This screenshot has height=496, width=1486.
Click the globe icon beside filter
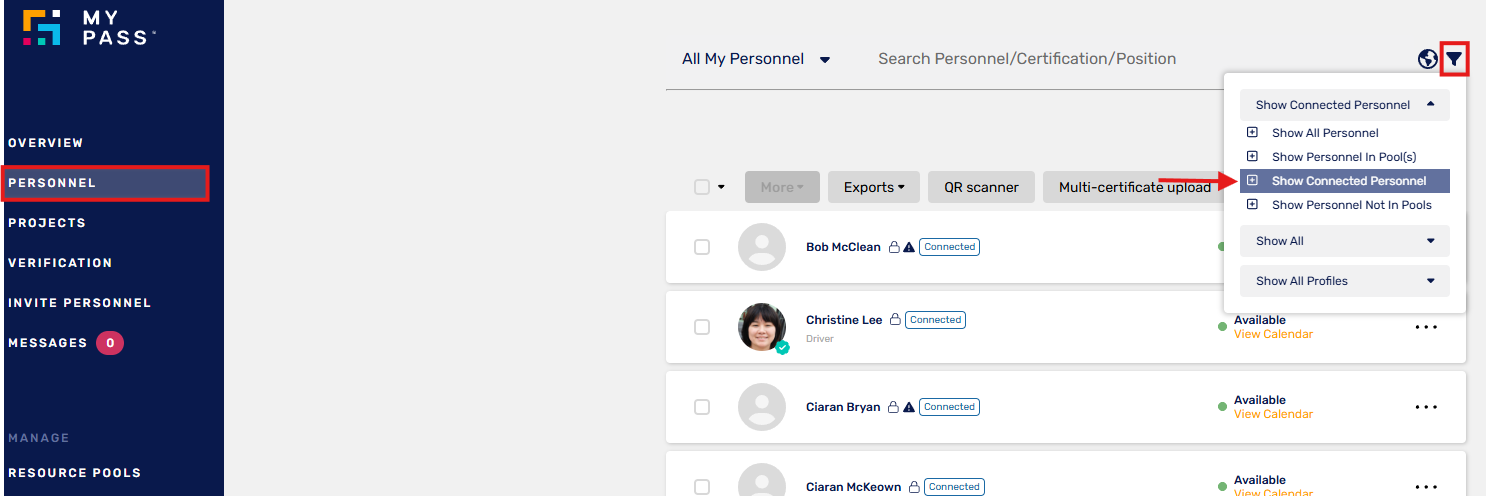coord(1428,59)
